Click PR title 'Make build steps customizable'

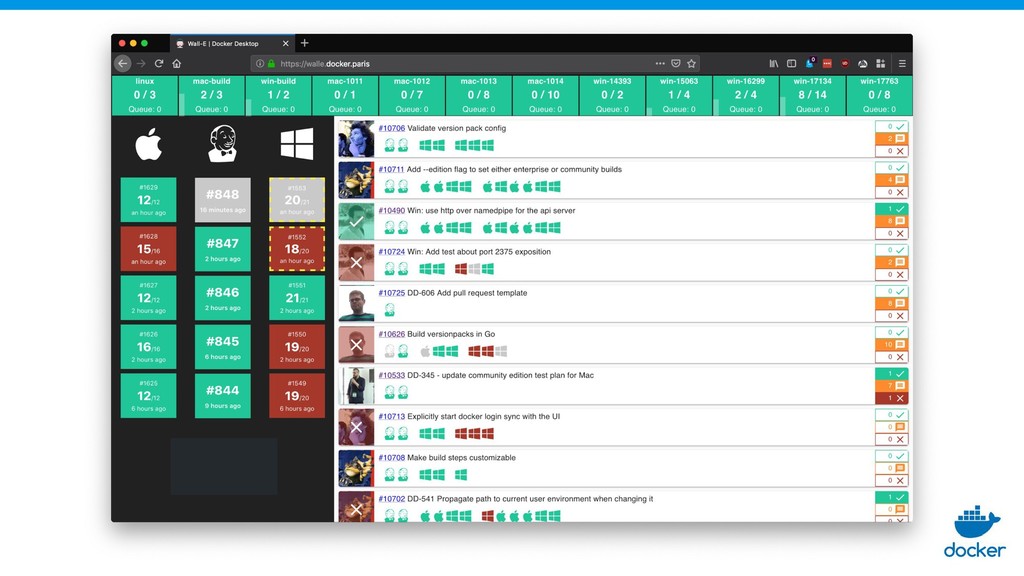point(461,457)
